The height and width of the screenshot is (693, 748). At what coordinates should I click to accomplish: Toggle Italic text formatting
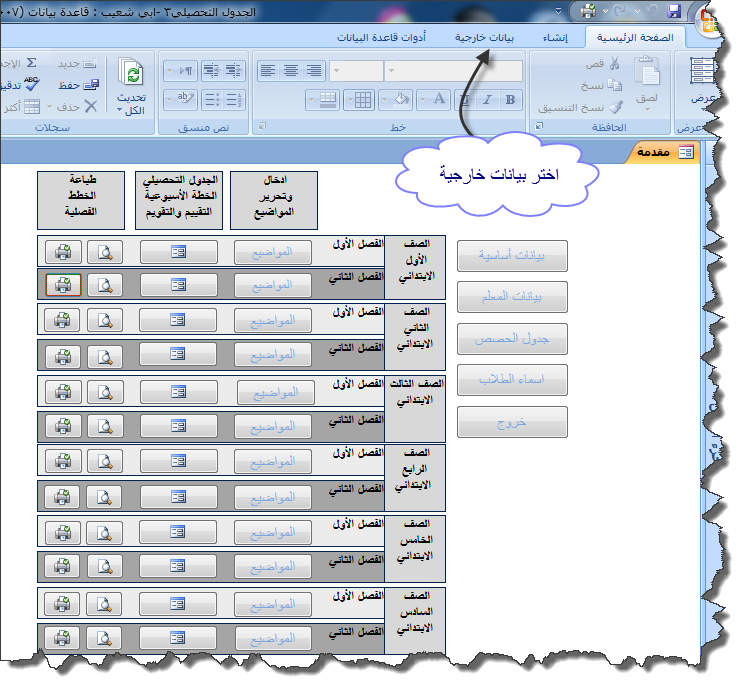coord(487,99)
